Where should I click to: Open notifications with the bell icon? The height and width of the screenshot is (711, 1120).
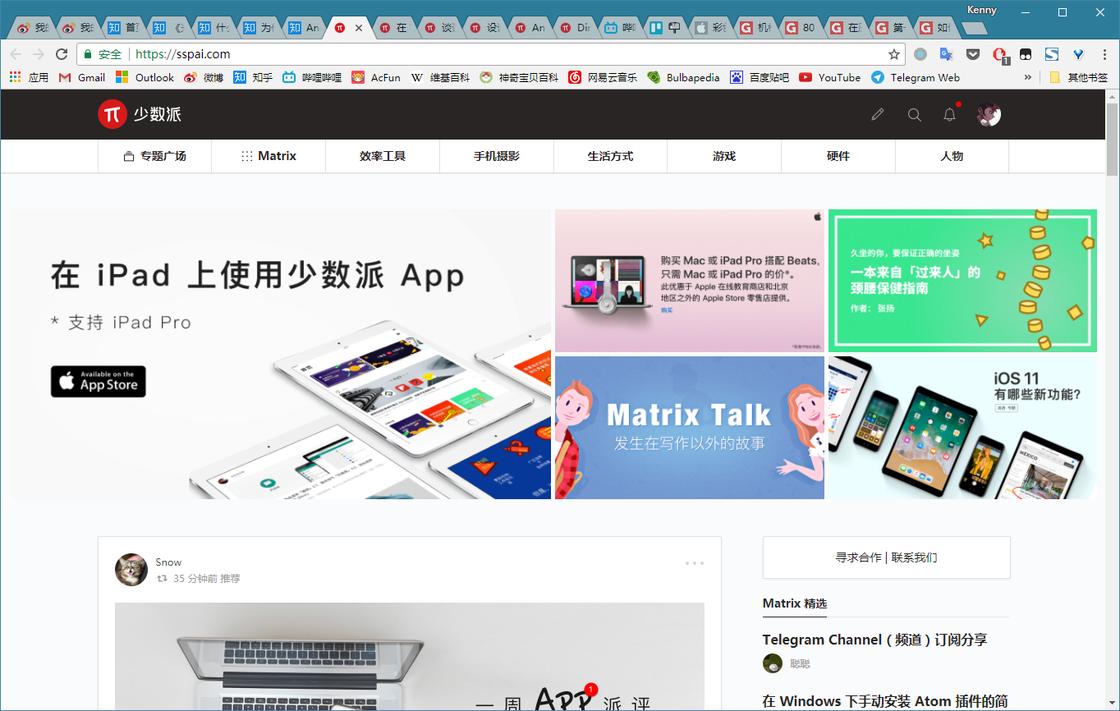(949, 114)
